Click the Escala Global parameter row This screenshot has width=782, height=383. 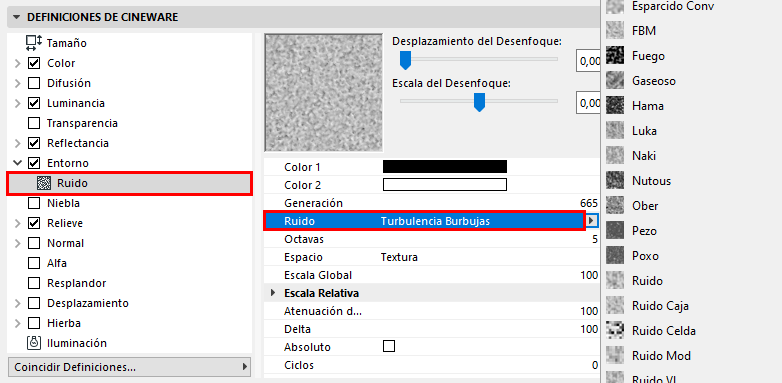(431, 275)
